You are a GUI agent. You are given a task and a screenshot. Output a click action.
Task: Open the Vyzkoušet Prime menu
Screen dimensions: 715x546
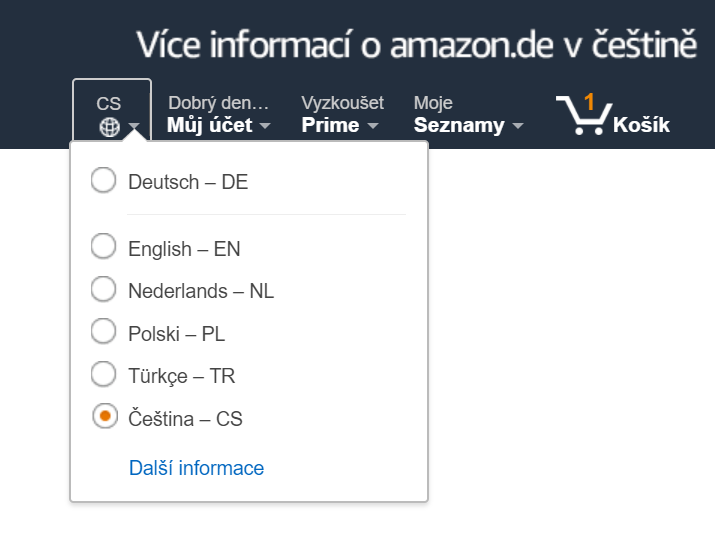342,114
